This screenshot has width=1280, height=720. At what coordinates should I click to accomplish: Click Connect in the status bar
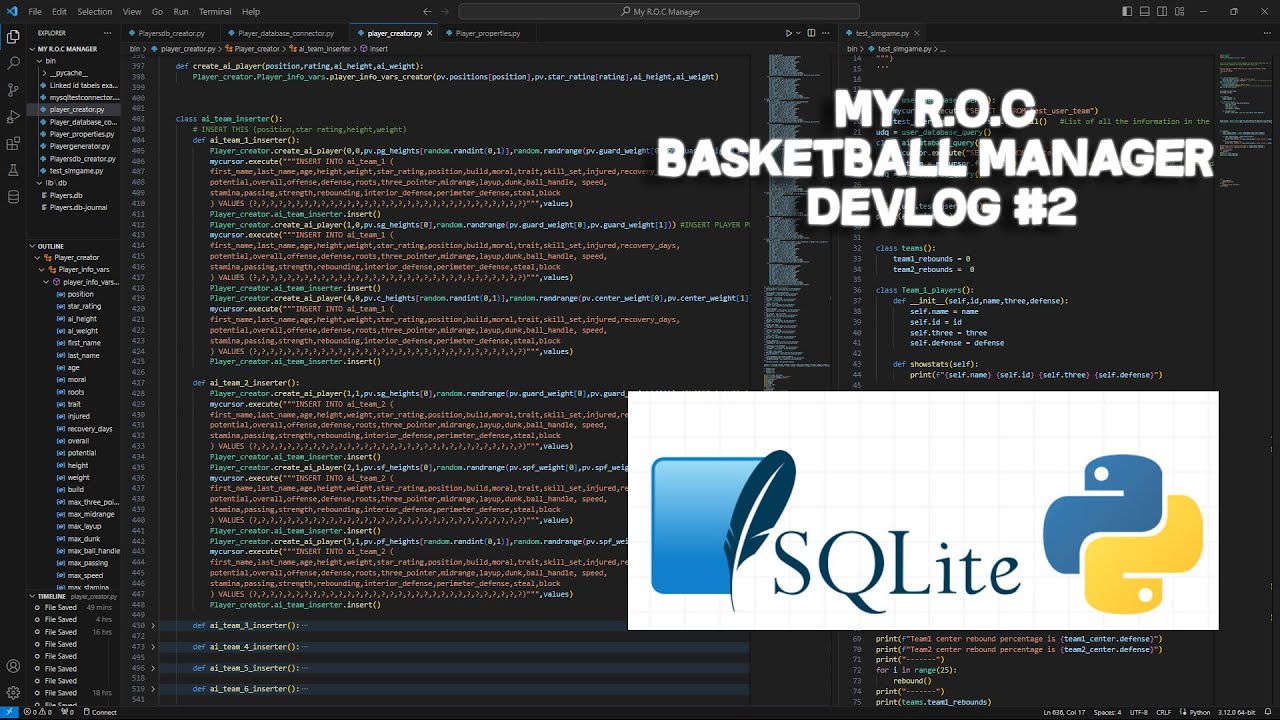click(101, 712)
